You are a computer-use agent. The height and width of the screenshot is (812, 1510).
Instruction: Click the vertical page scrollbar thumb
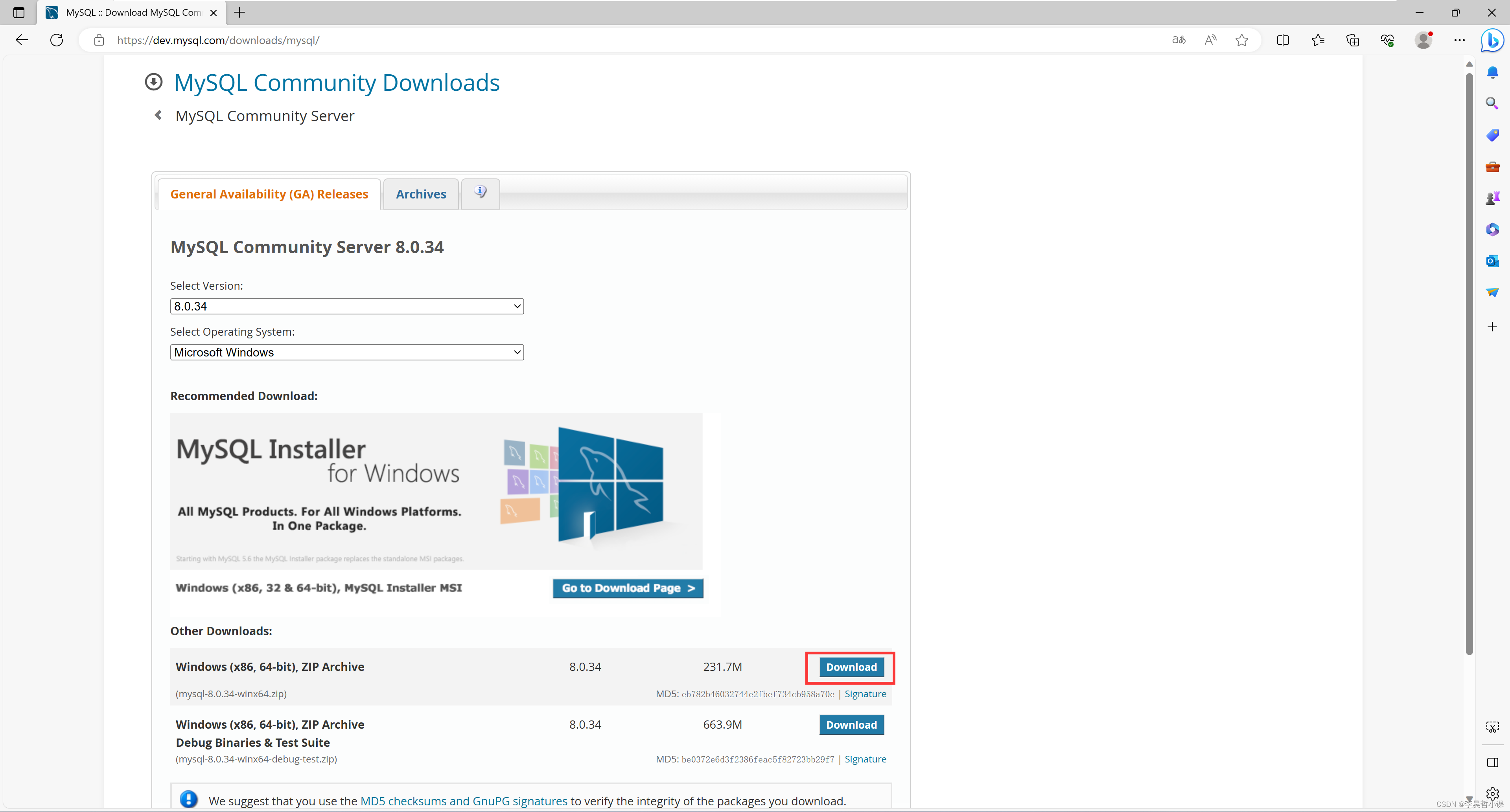(1469, 363)
